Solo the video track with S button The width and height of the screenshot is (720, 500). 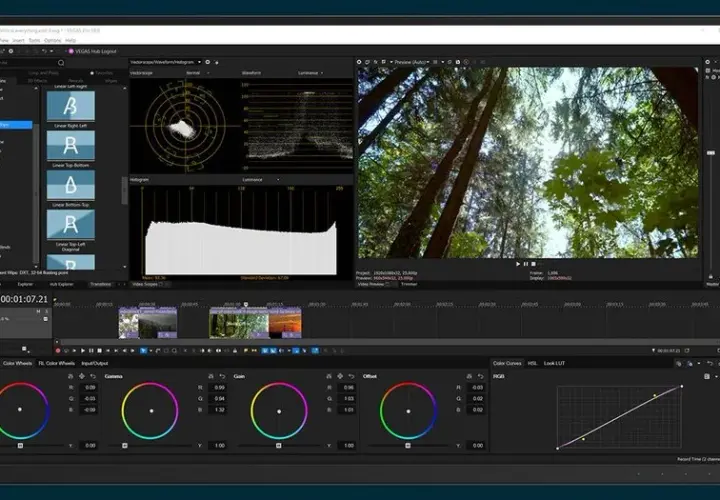[46, 311]
